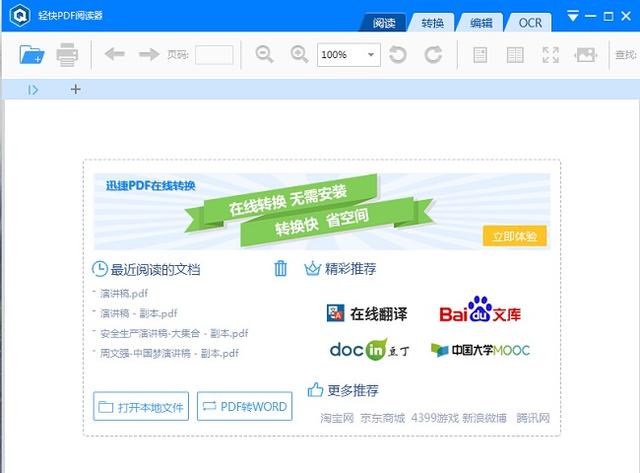Go to previous page with left arrow

point(114,54)
